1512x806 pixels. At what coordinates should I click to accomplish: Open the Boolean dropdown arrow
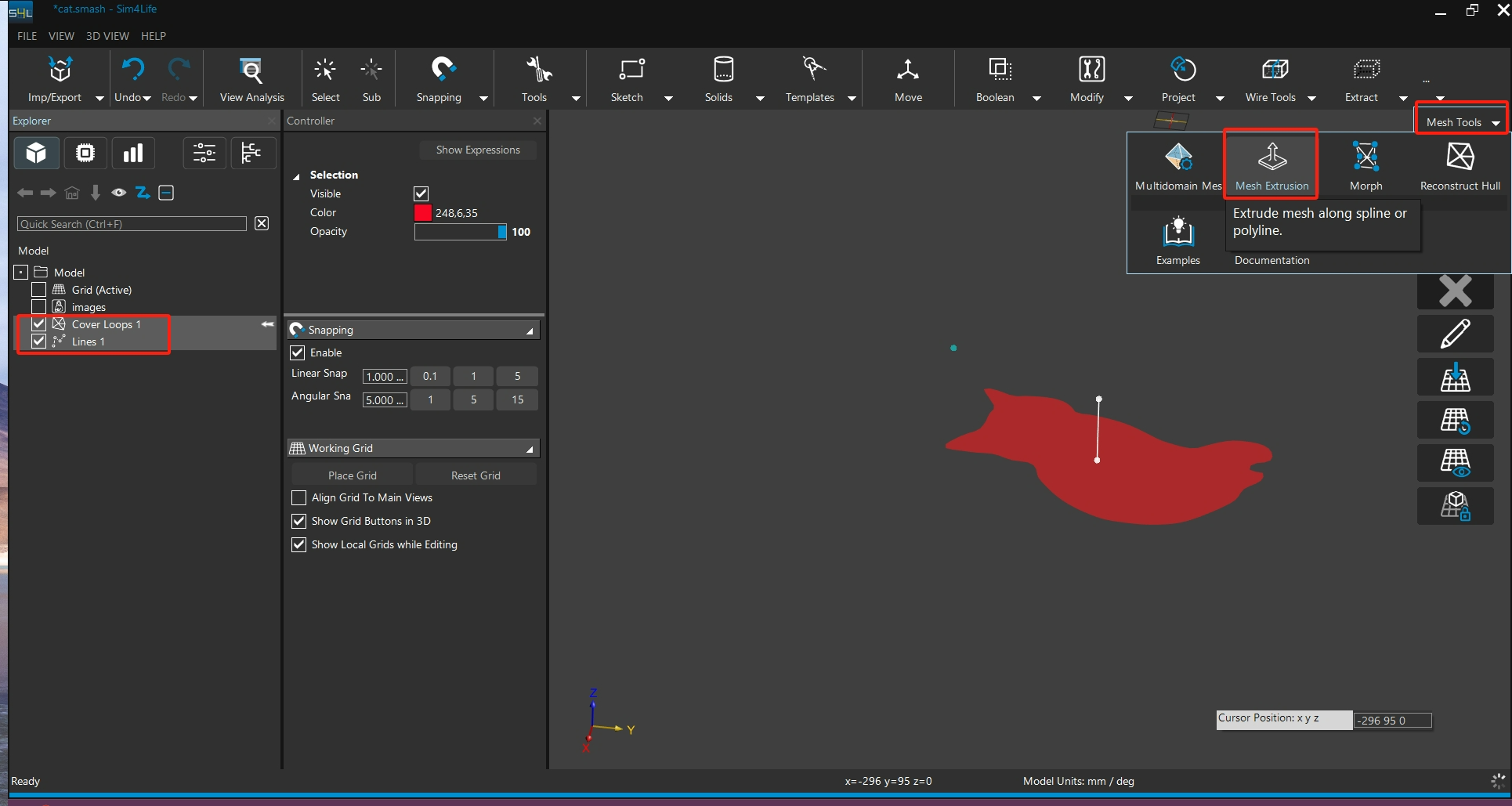click(1036, 99)
